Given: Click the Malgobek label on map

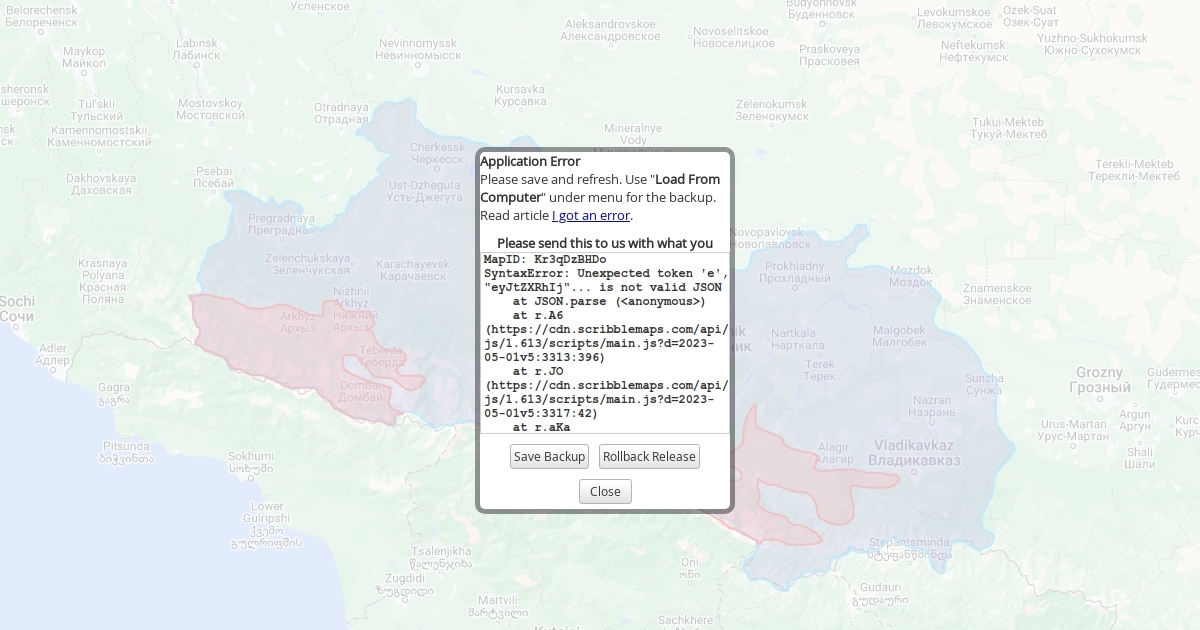Looking at the screenshot, I should [x=899, y=336].
